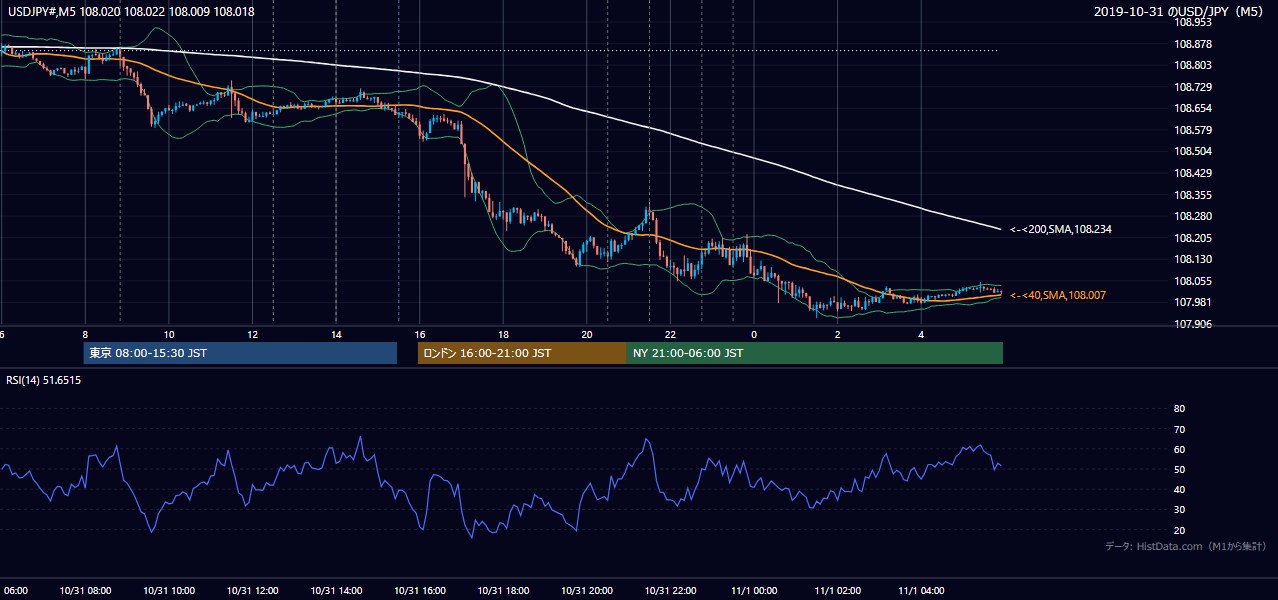Click the Tokyo 08:00-15:30 JST session bar
Image resolution: width=1278 pixels, height=600 pixels.
[240, 353]
